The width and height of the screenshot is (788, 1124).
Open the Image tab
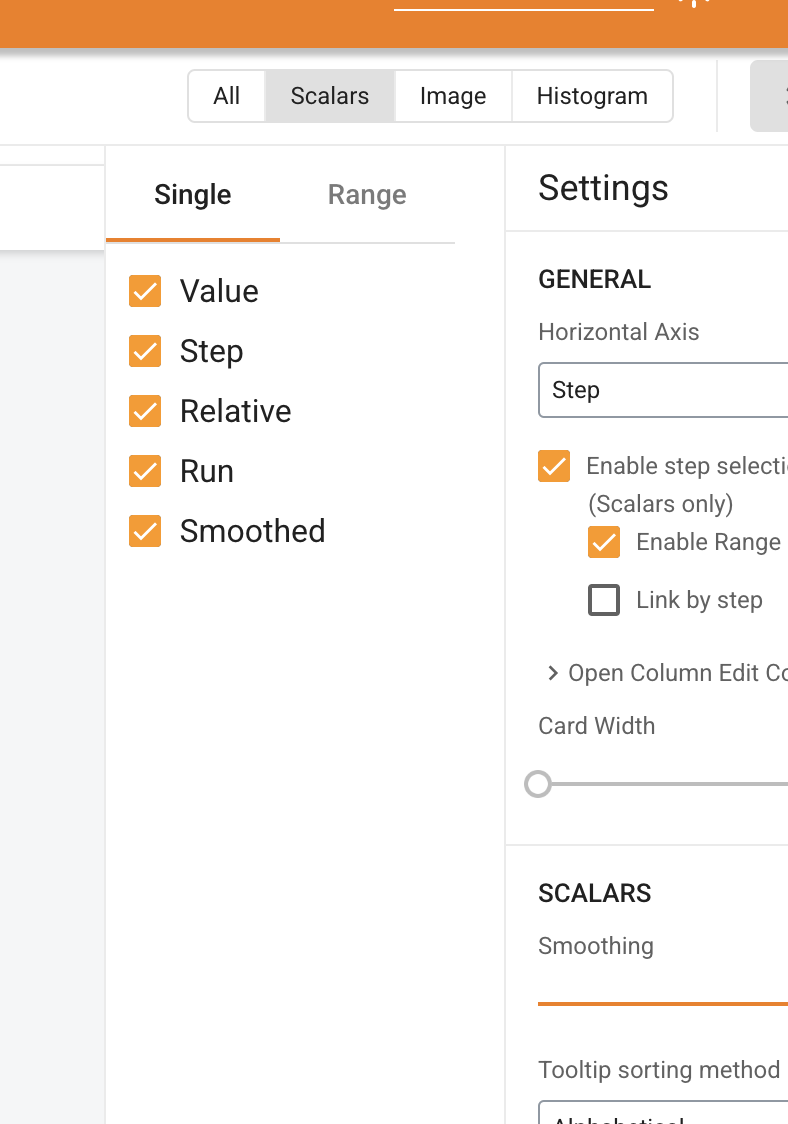click(x=452, y=95)
